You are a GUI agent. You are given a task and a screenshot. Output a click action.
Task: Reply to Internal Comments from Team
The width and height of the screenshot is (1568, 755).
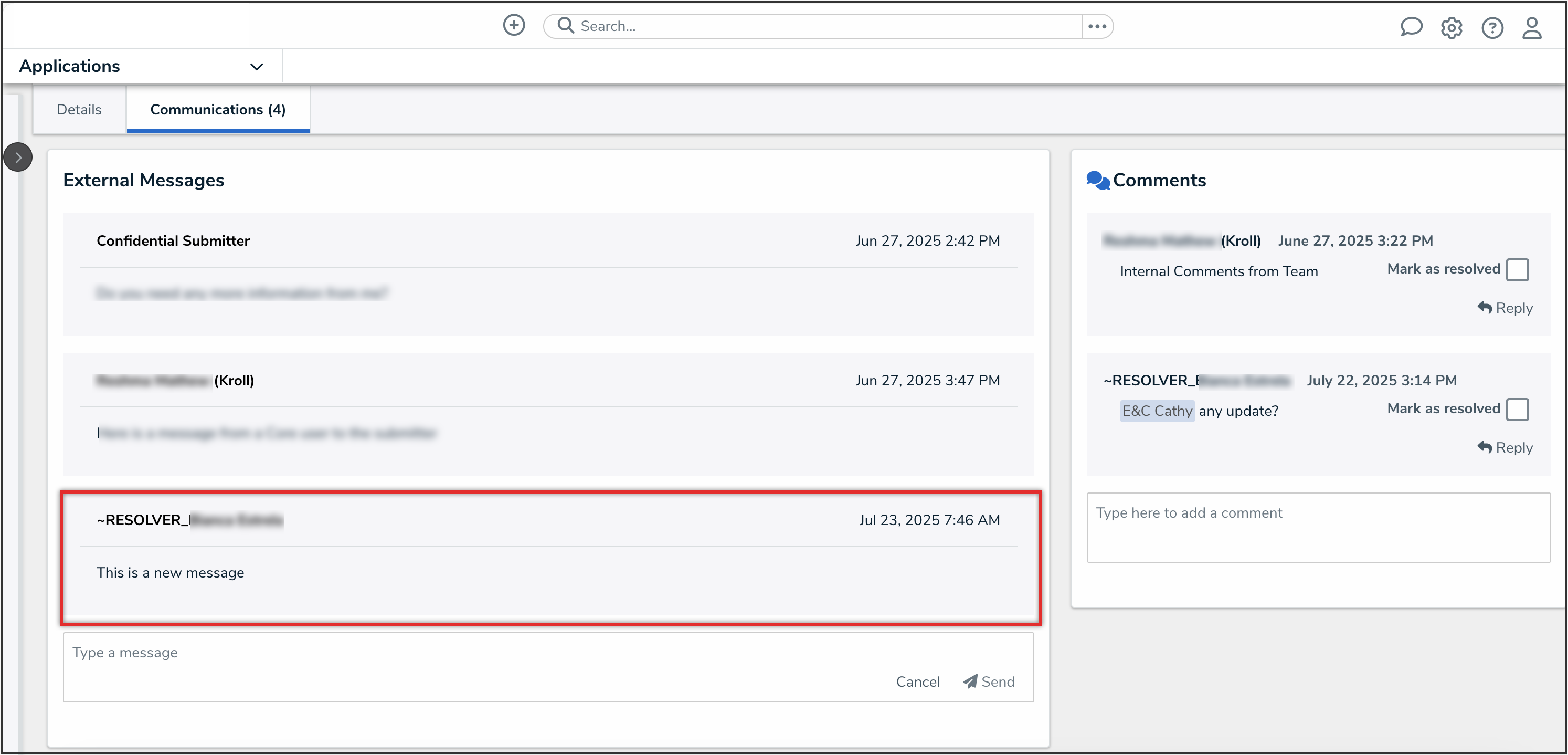1505,308
